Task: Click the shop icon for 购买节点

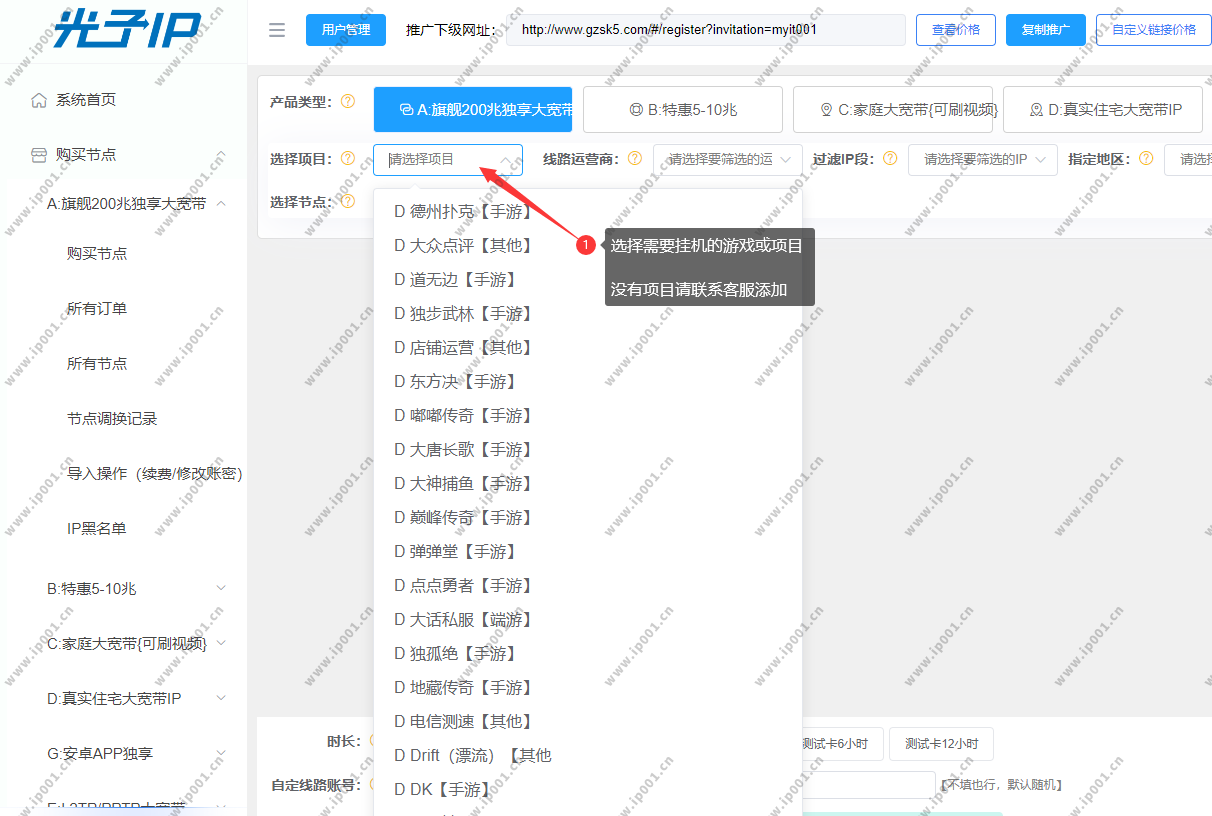Action: point(39,155)
